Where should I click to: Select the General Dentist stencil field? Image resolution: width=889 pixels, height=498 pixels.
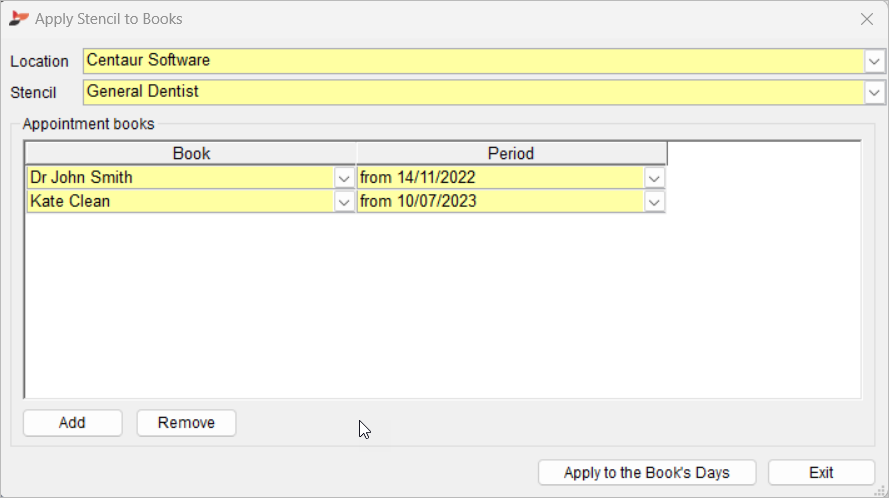click(x=474, y=92)
